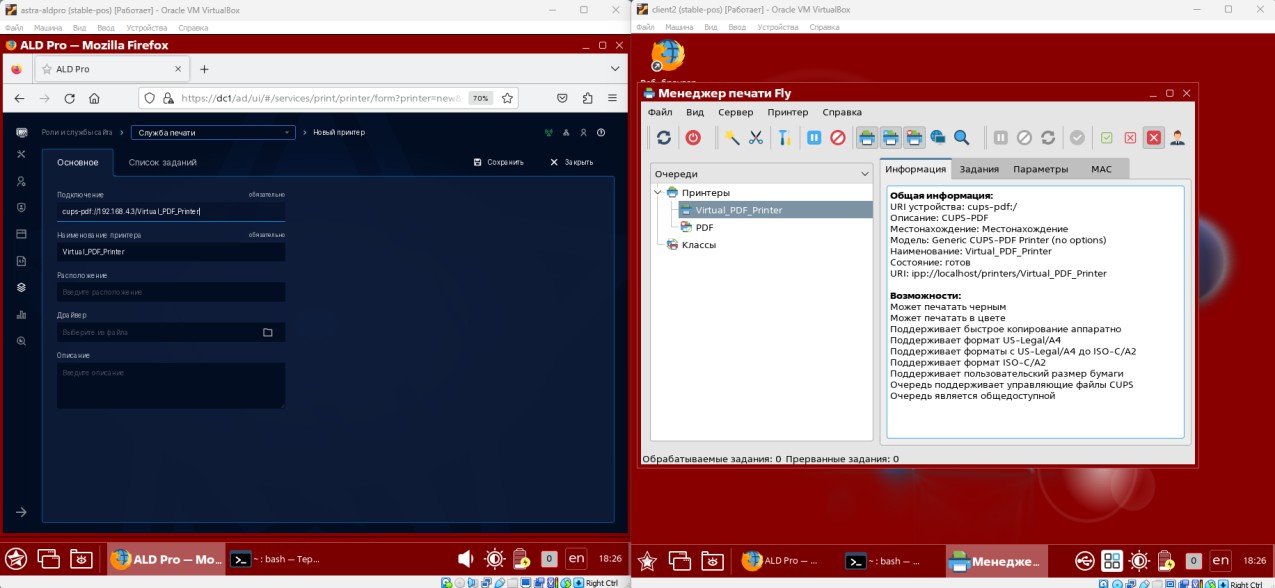Click the wrench tools icon in ALD Pro sidebar

click(22, 154)
